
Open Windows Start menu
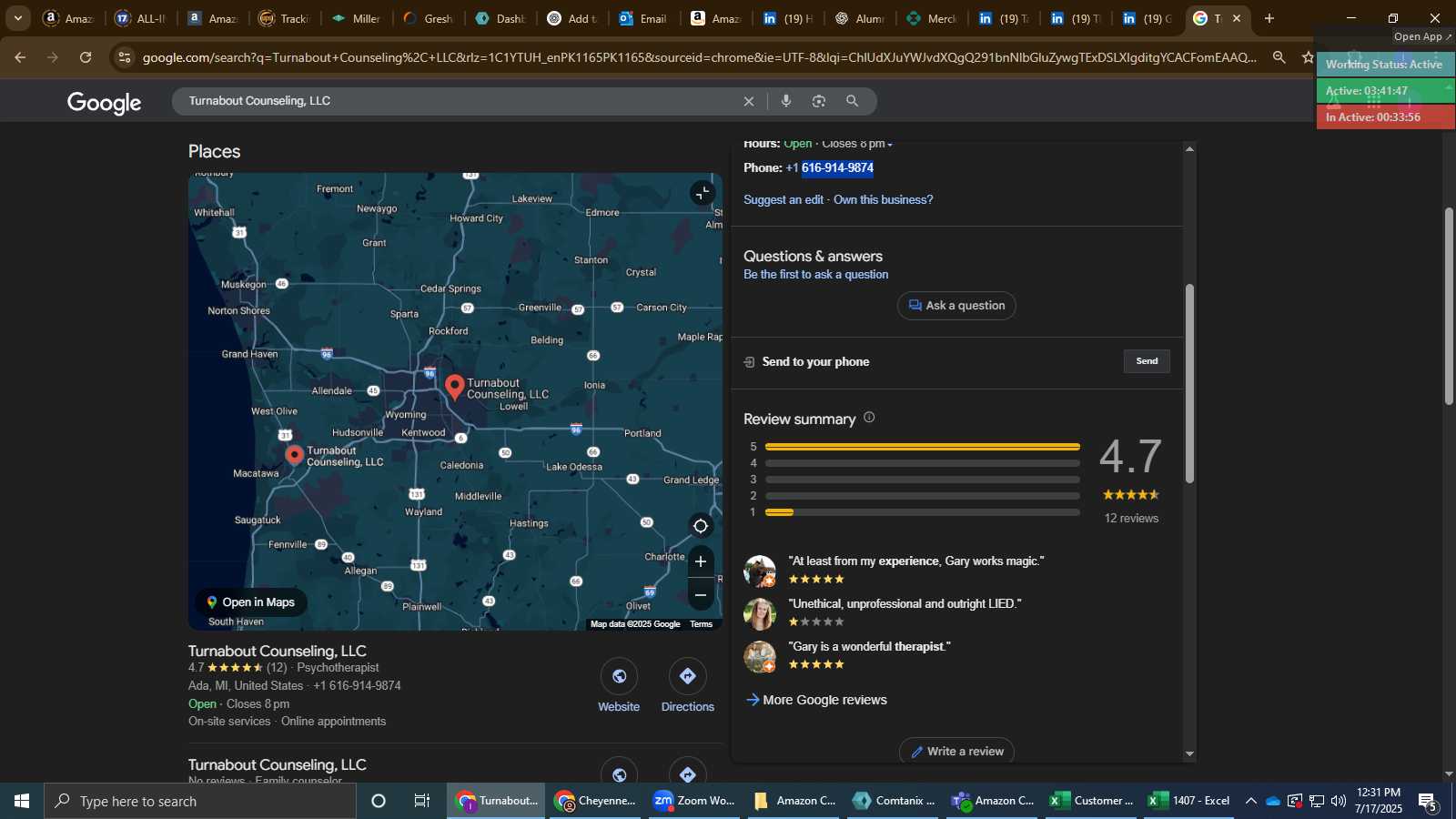point(22,801)
